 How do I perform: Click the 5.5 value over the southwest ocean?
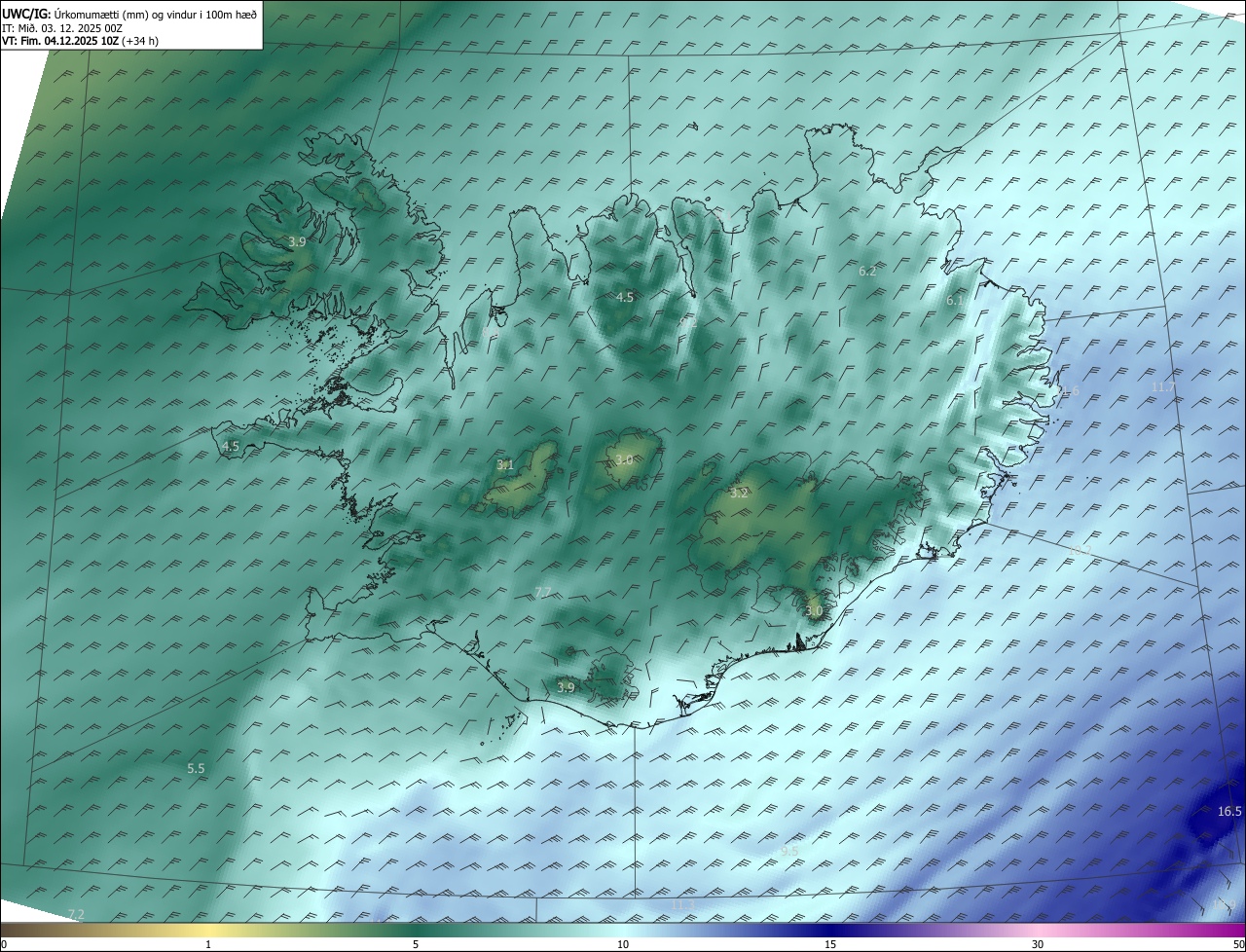(196, 768)
